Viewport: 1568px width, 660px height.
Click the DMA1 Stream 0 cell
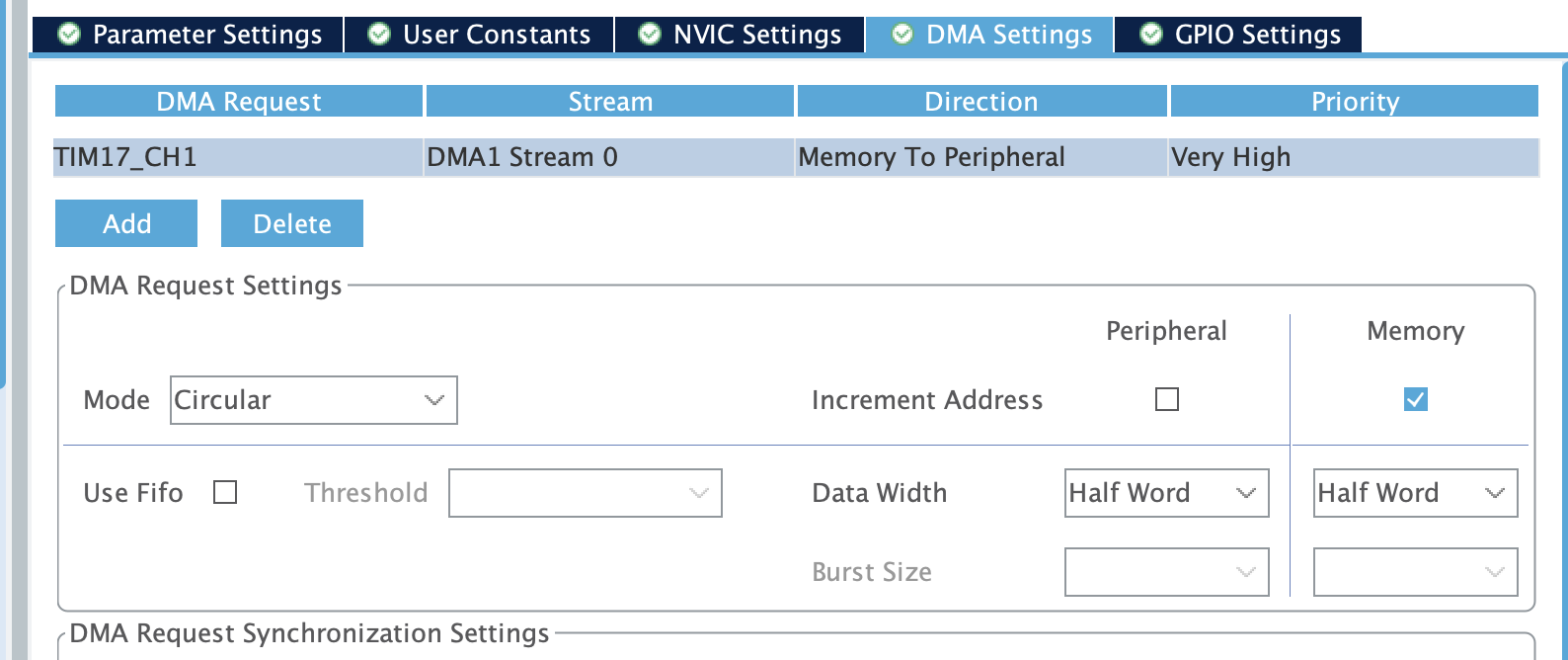tap(609, 157)
